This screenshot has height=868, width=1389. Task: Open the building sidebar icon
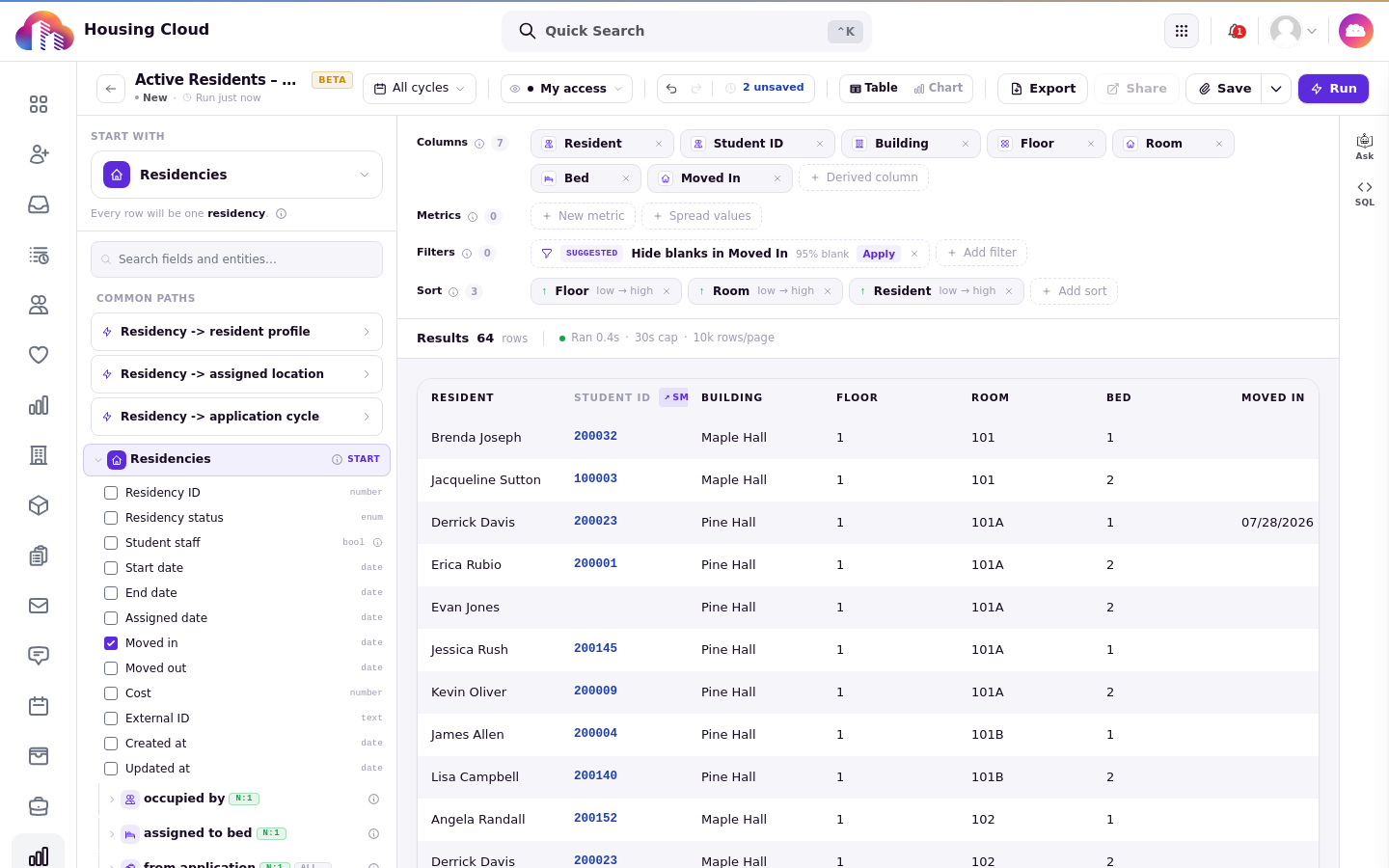(39, 455)
